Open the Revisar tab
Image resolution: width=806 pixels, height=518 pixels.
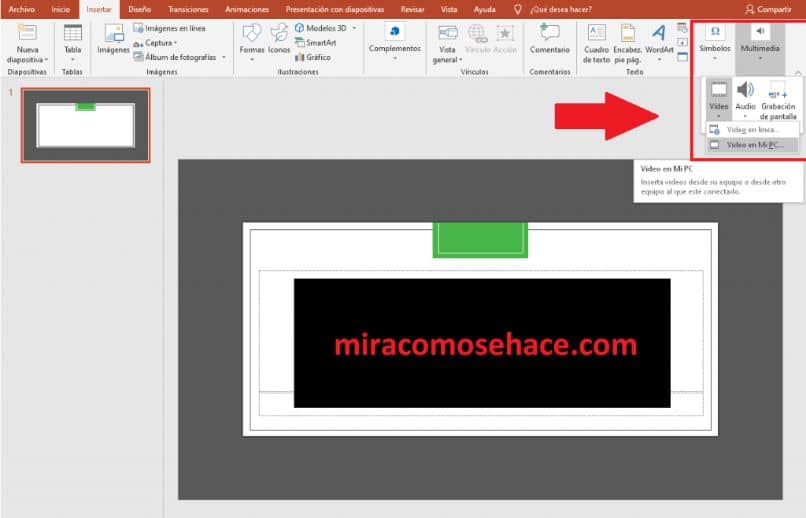click(x=412, y=9)
